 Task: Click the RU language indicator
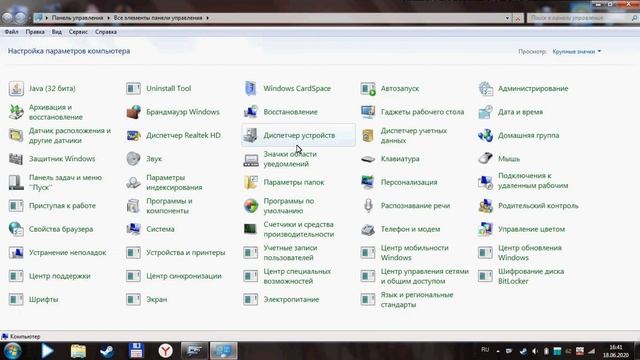[x=485, y=350]
